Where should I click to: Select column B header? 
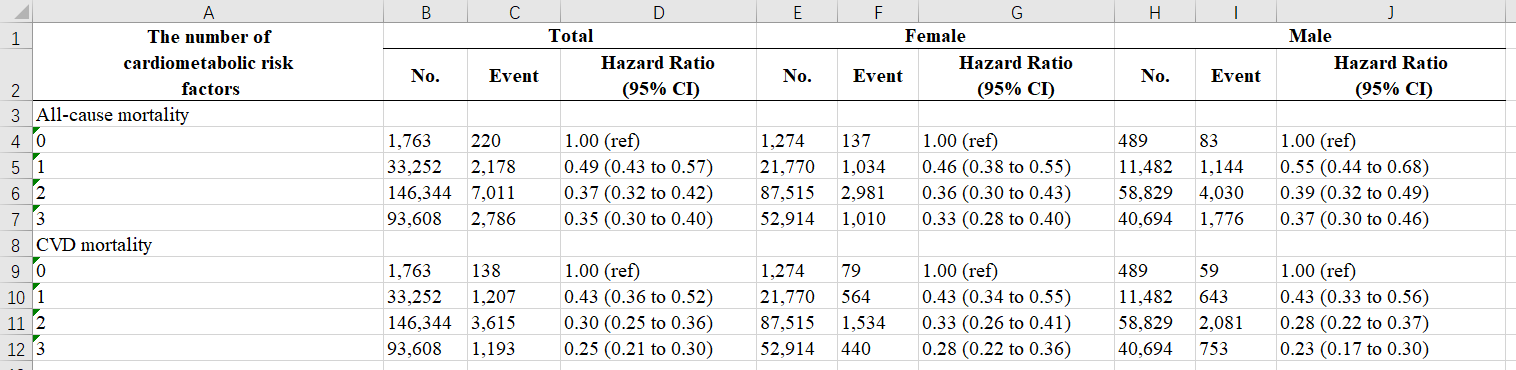(x=425, y=12)
